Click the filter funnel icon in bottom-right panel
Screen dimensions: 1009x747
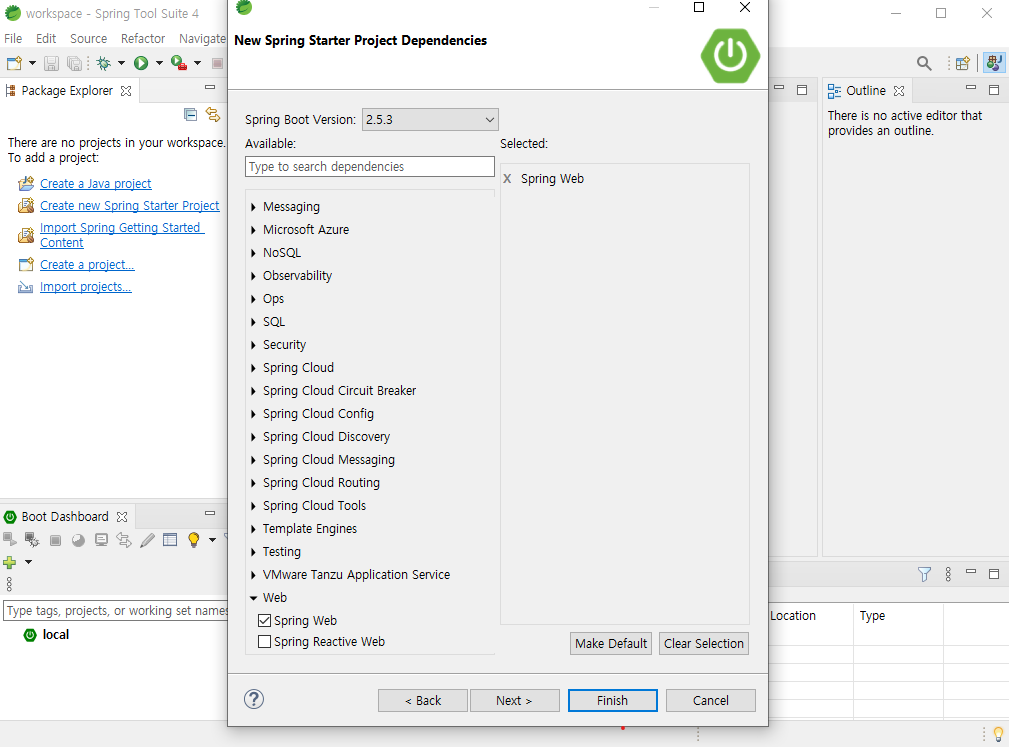coord(924,574)
